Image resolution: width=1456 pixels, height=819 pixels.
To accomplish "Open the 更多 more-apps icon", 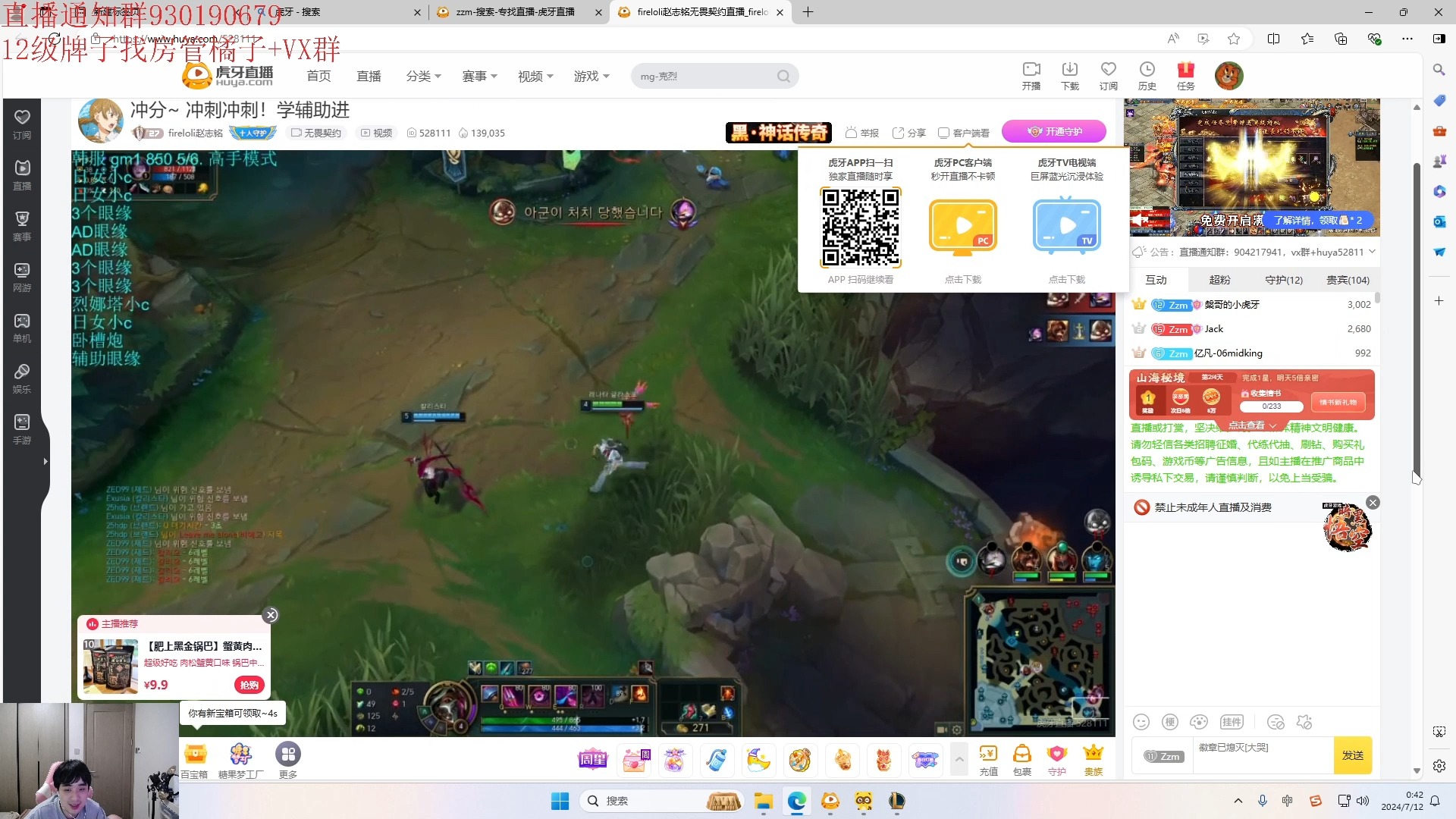I will (x=288, y=759).
